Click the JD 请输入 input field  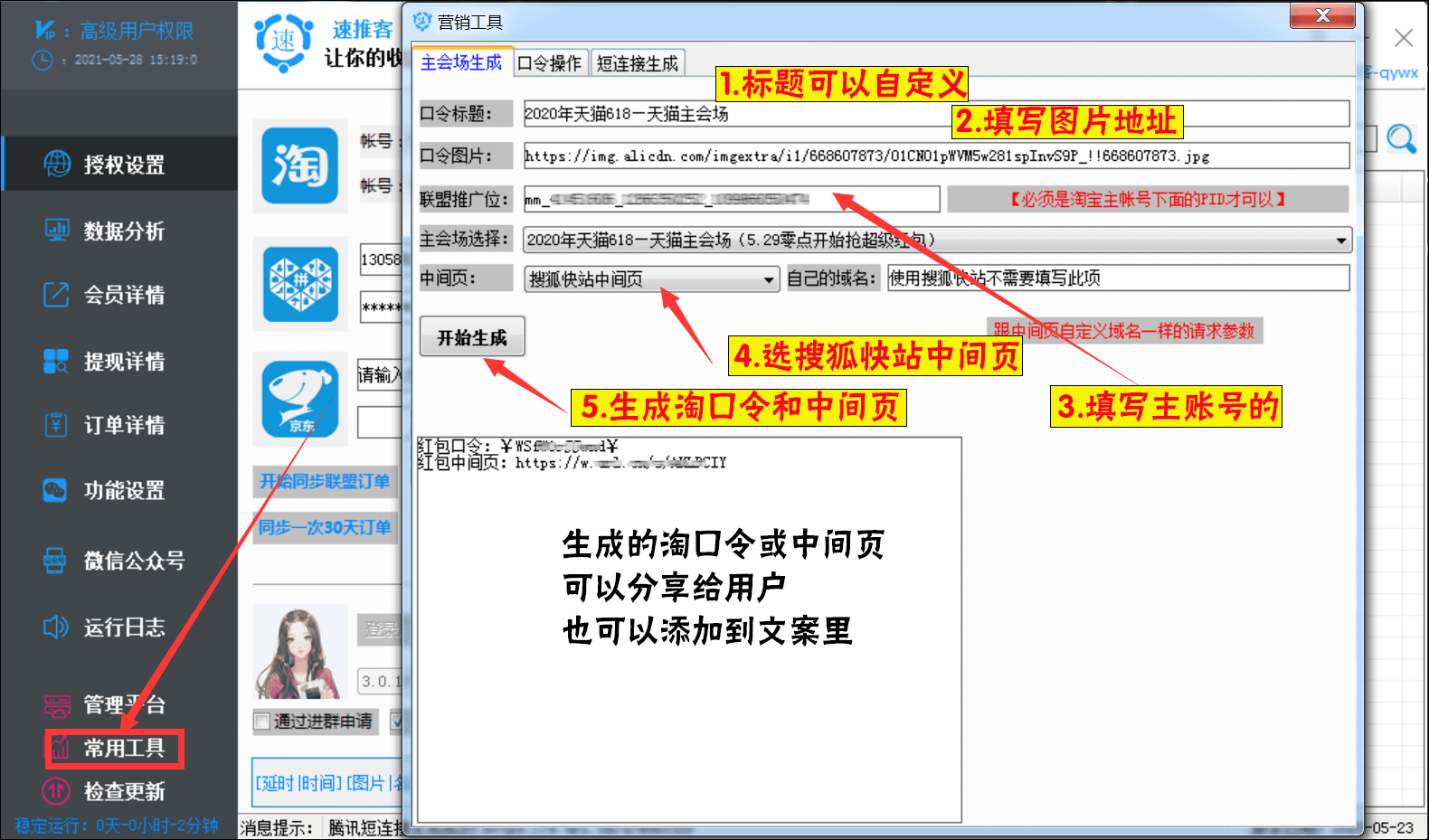380,374
